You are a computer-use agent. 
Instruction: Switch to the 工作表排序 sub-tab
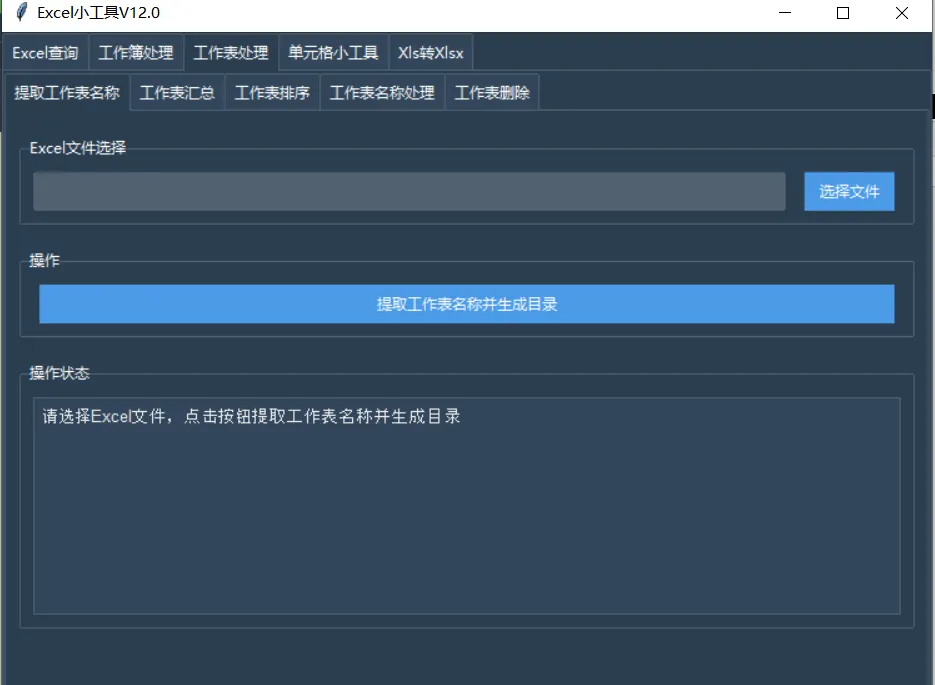click(272, 93)
